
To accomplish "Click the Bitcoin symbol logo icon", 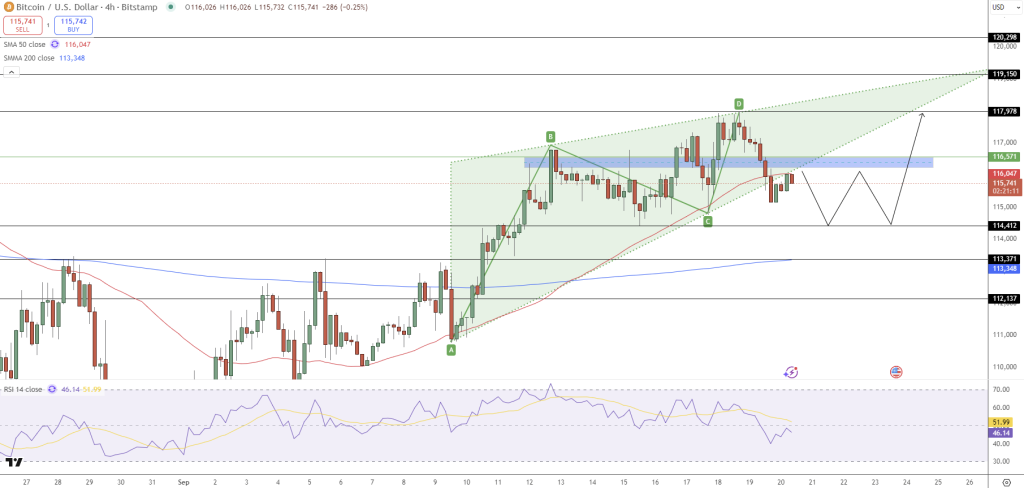I will pos(9,7).
